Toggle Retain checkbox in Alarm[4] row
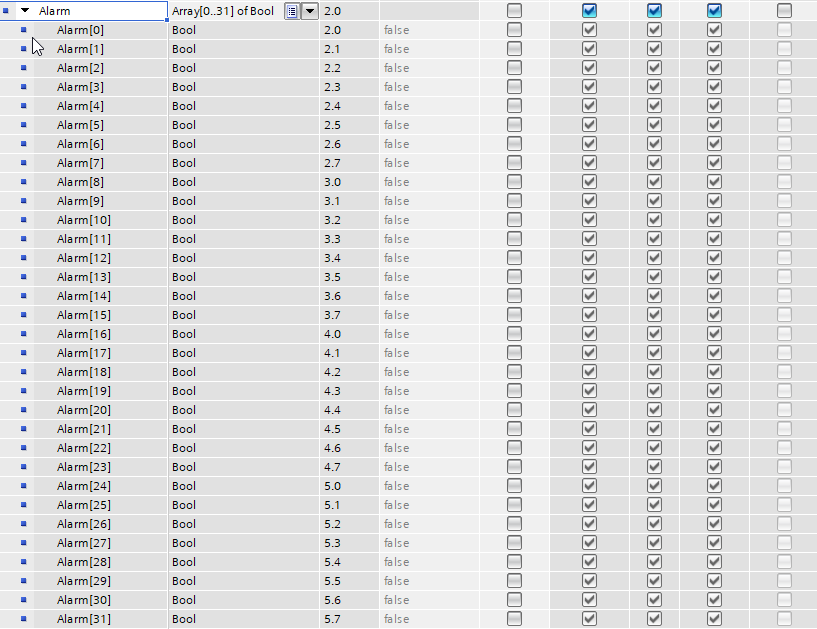Screen dimensions: 817x629 [514, 106]
